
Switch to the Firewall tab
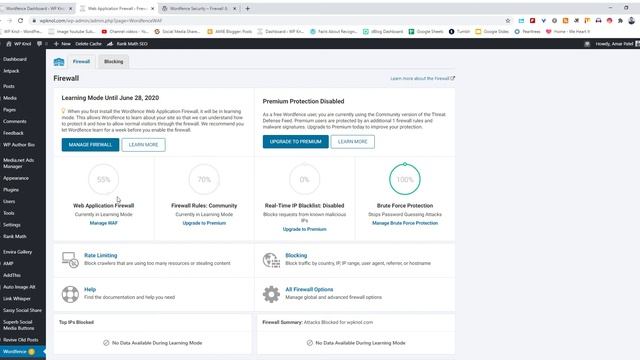[x=81, y=62]
